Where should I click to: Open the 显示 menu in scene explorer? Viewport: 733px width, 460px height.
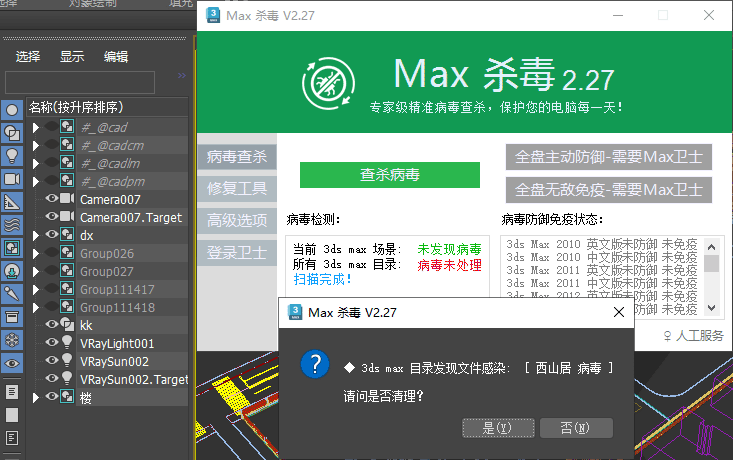pyautogui.click(x=72, y=57)
